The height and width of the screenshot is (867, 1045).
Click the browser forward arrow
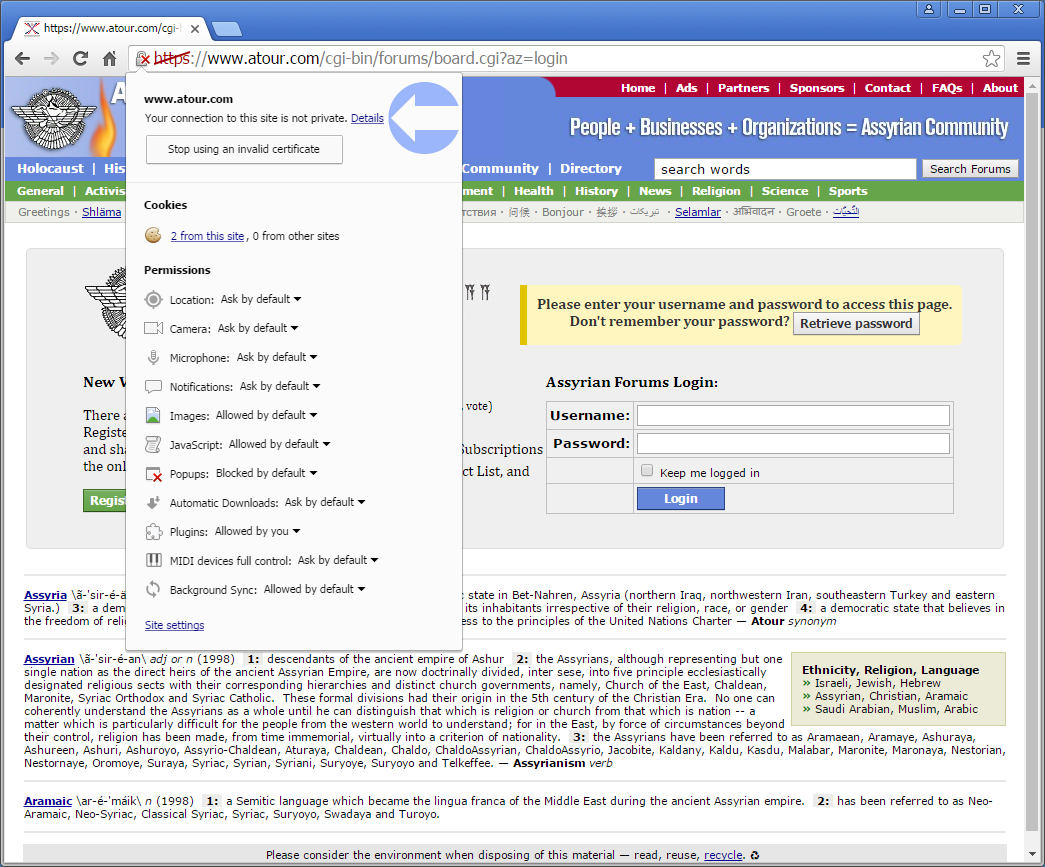[51, 59]
